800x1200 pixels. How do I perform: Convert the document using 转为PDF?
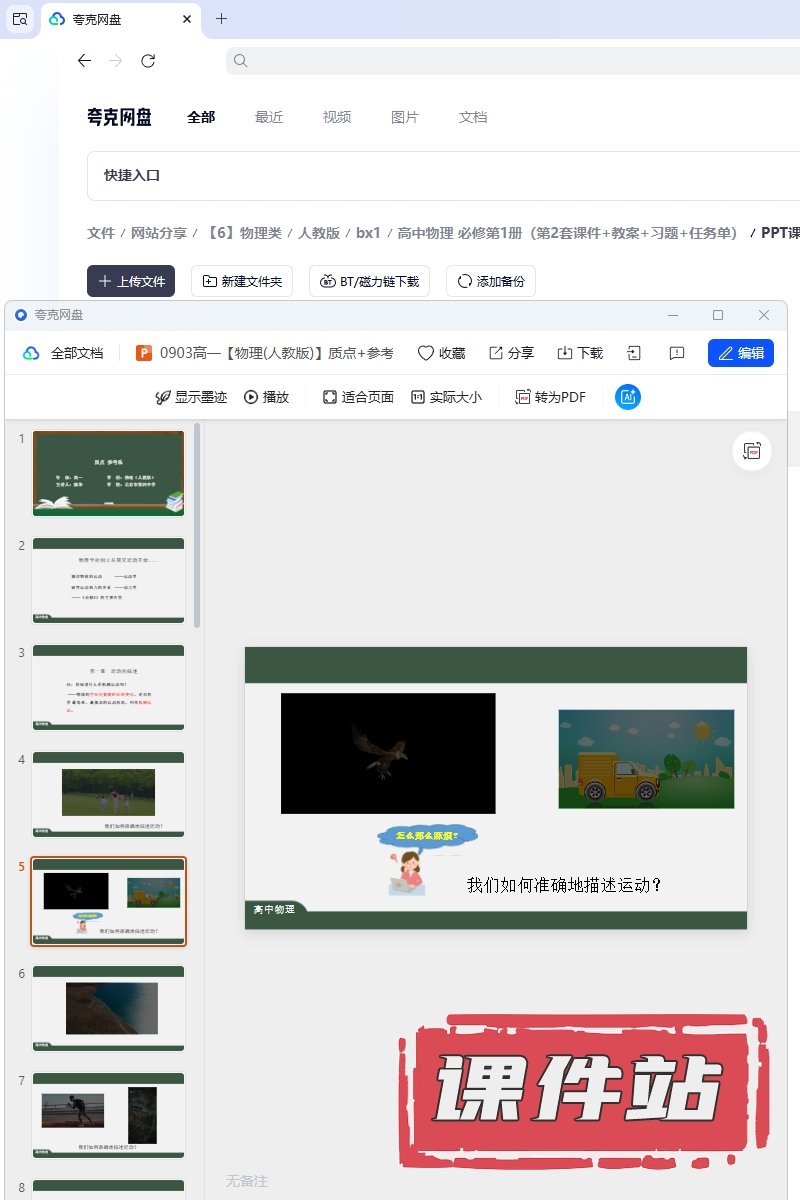[x=550, y=397]
